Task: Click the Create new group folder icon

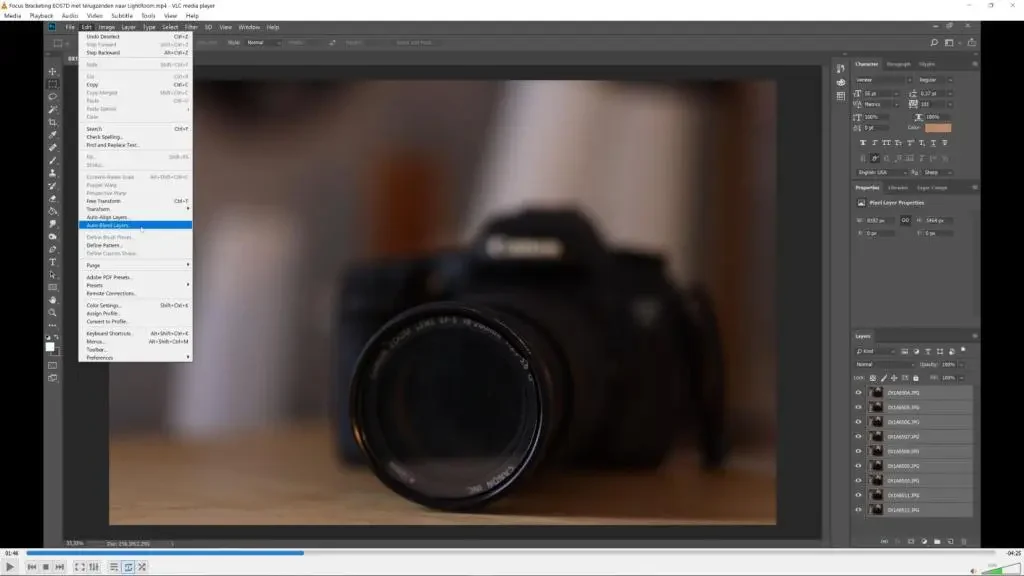Action: pyautogui.click(x=937, y=541)
